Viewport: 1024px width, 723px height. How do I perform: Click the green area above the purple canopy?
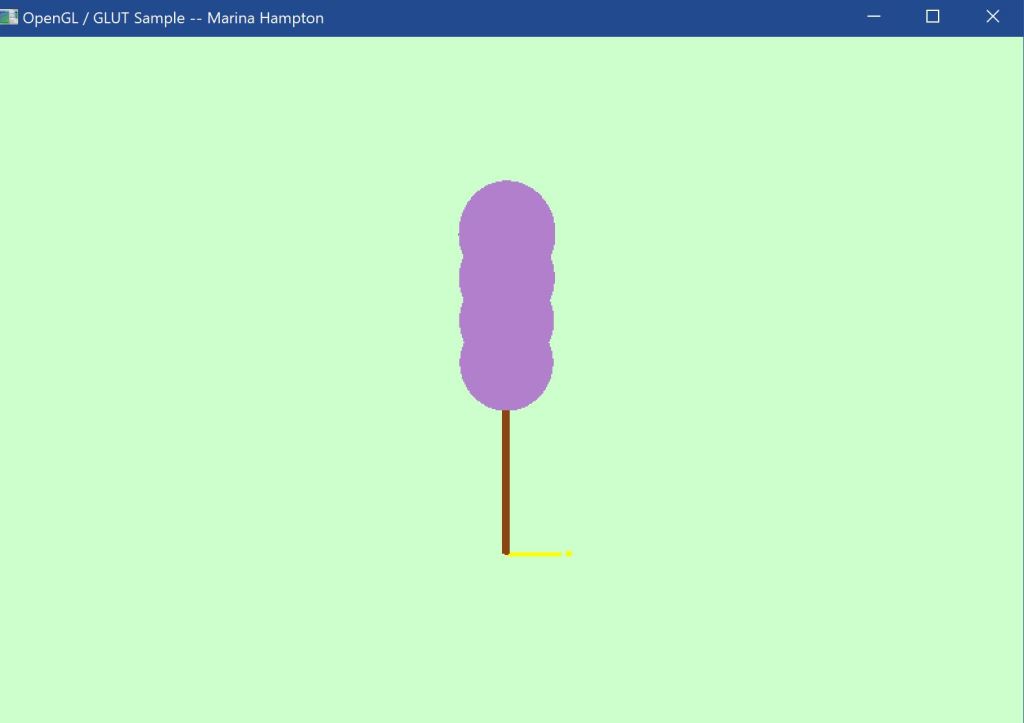pyautogui.click(x=507, y=110)
